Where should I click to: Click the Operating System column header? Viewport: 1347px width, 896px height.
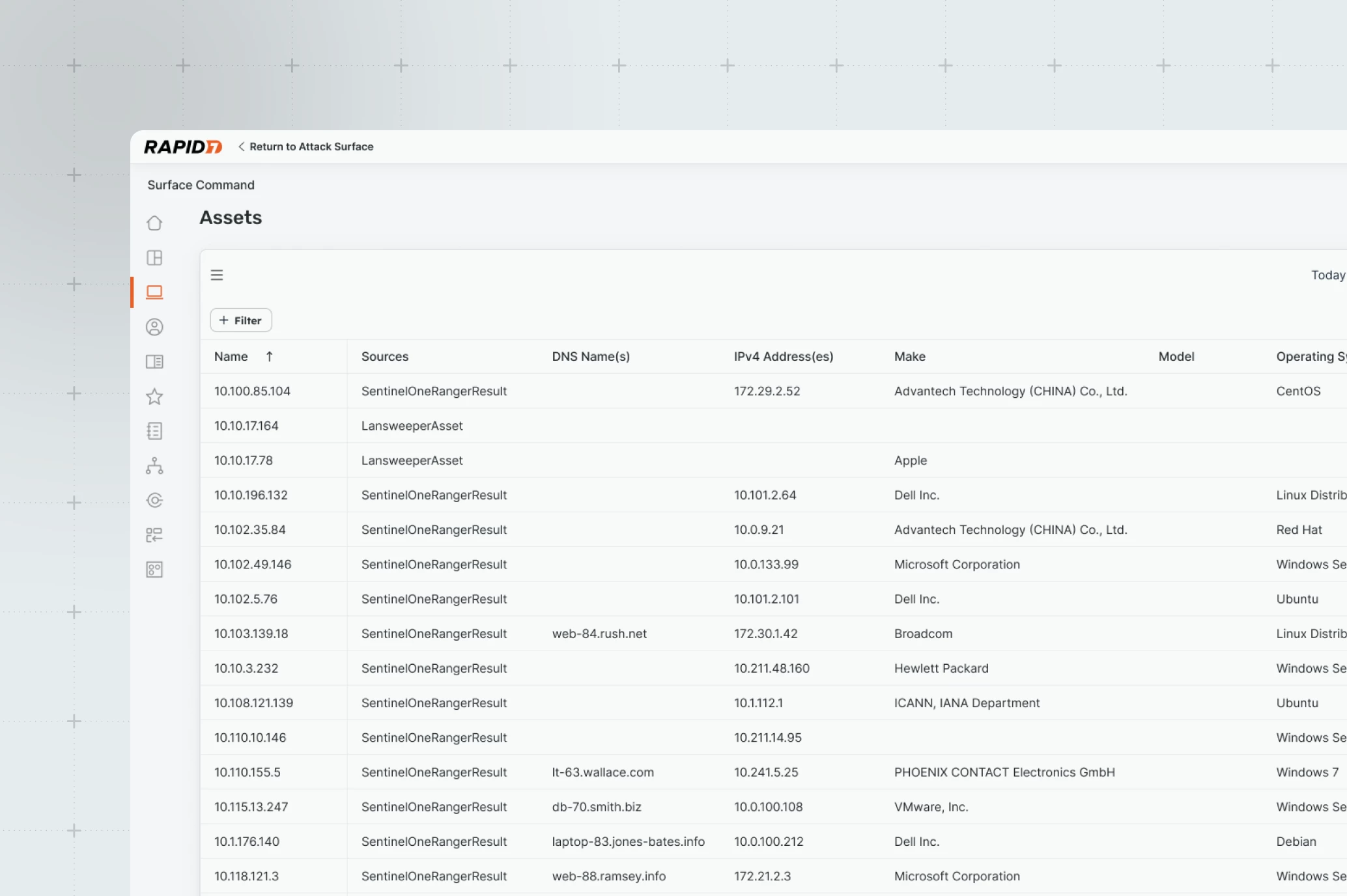click(1311, 356)
